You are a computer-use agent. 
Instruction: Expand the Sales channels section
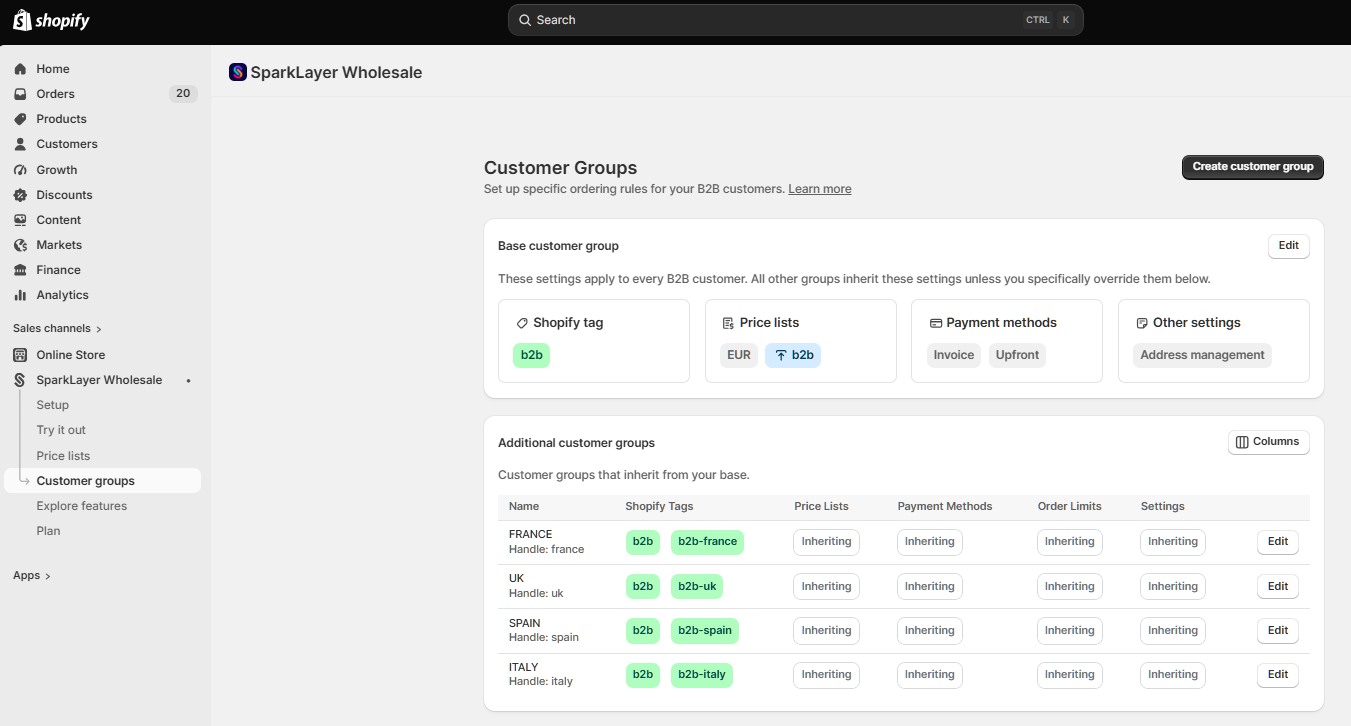(57, 328)
